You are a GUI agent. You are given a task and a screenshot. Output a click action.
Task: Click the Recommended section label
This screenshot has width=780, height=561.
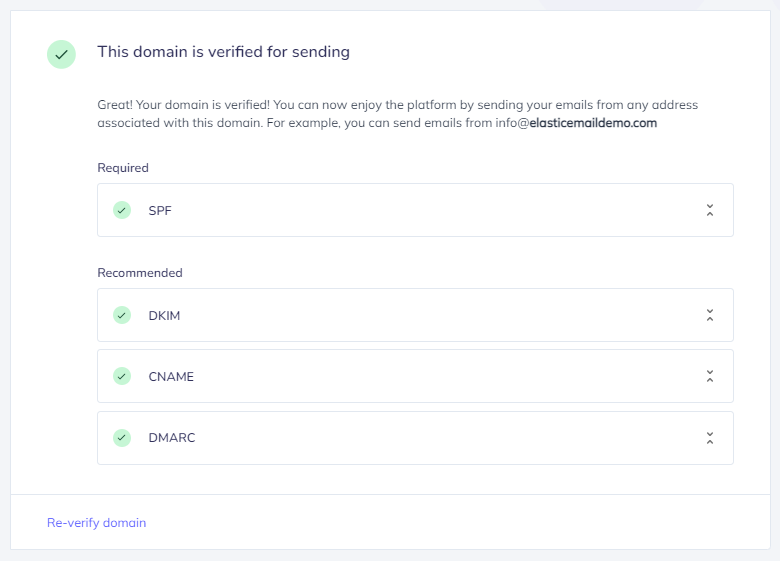click(x=140, y=273)
